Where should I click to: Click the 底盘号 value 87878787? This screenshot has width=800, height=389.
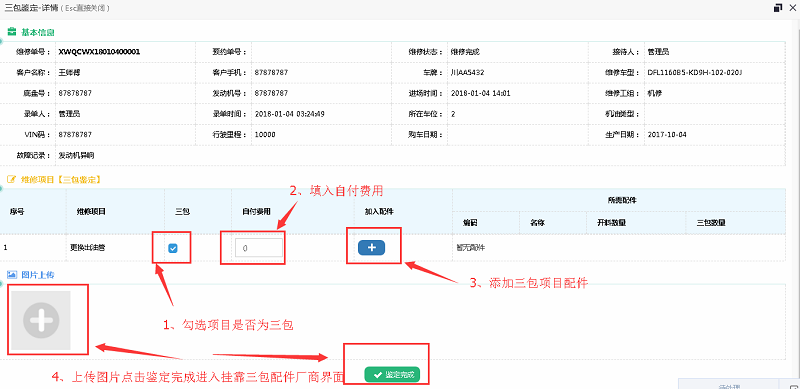coord(76,93)
